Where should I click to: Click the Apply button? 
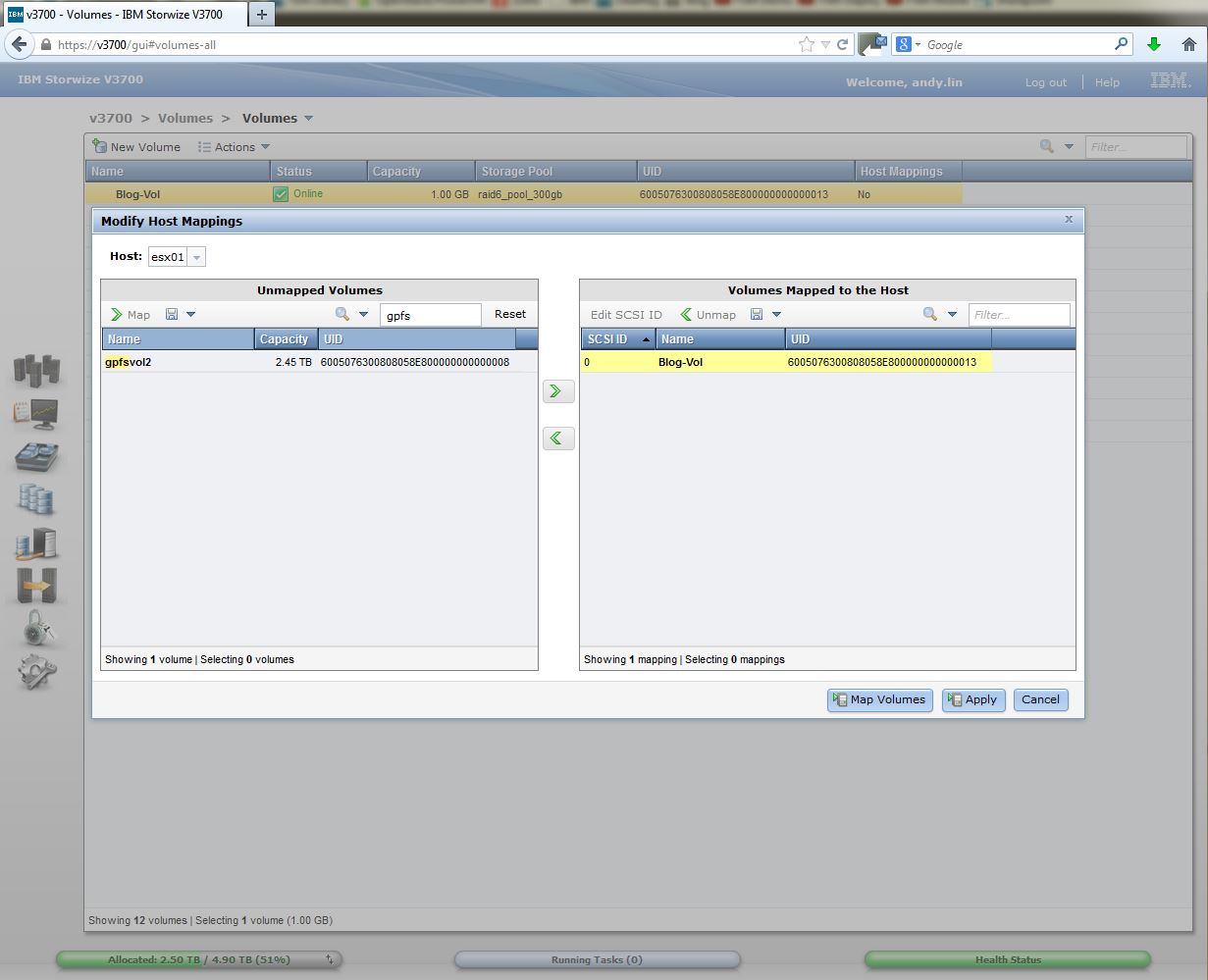coord(973,699)
